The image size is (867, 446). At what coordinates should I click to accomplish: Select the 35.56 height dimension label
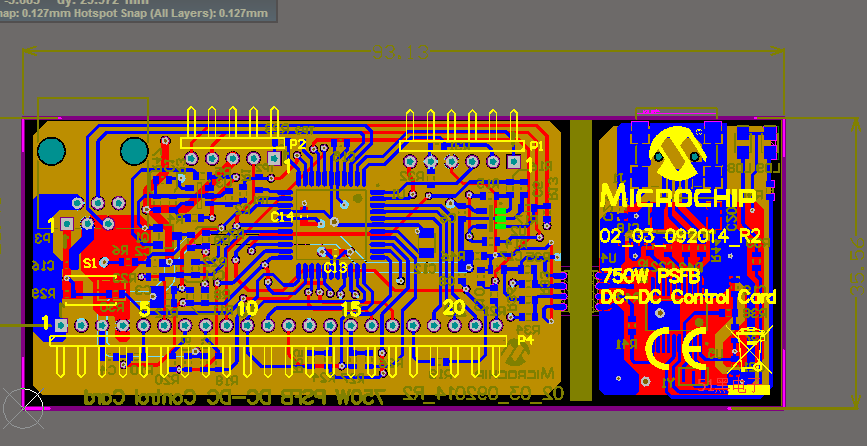pyautogui.click(x=858, y=265)
